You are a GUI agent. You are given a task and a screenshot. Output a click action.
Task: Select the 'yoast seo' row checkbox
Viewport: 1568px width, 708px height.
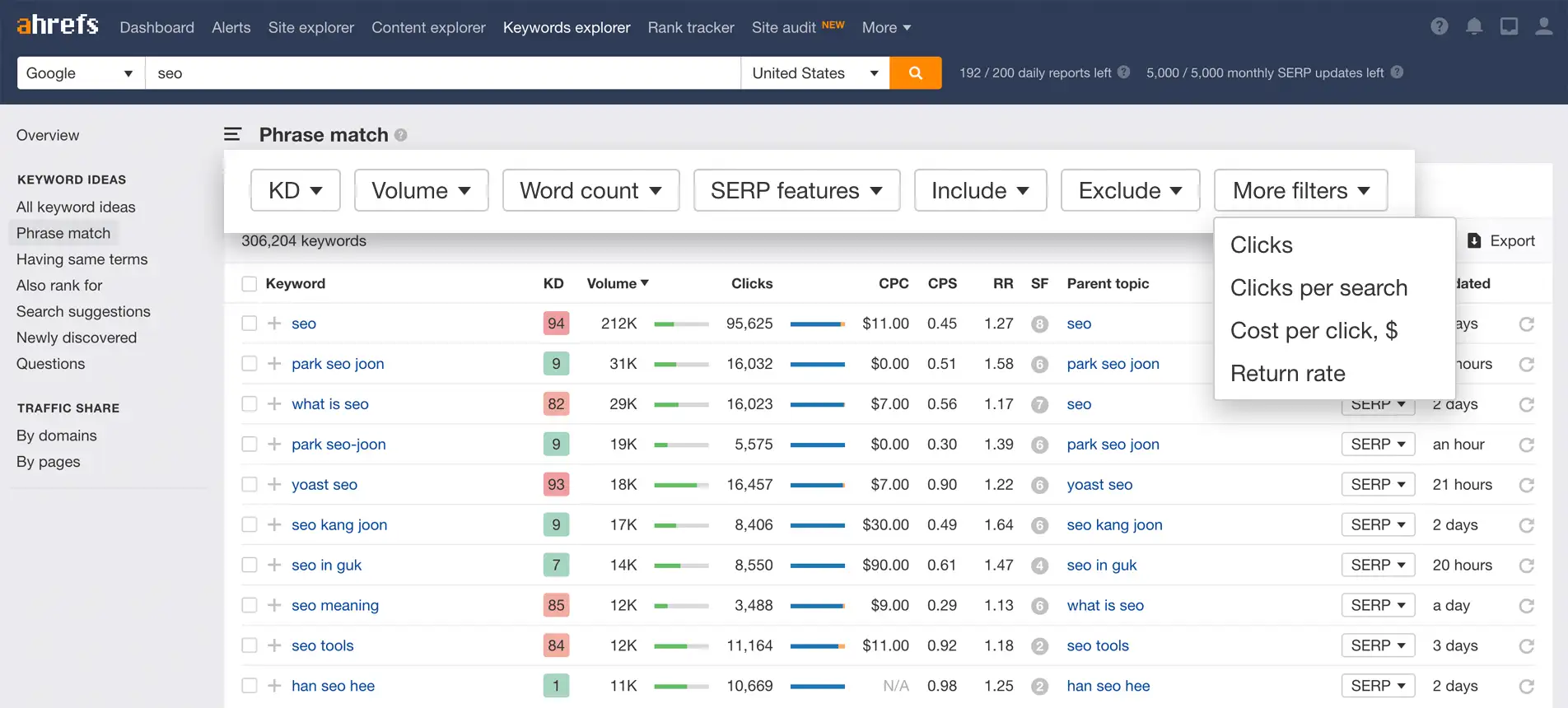coord(250,485)
